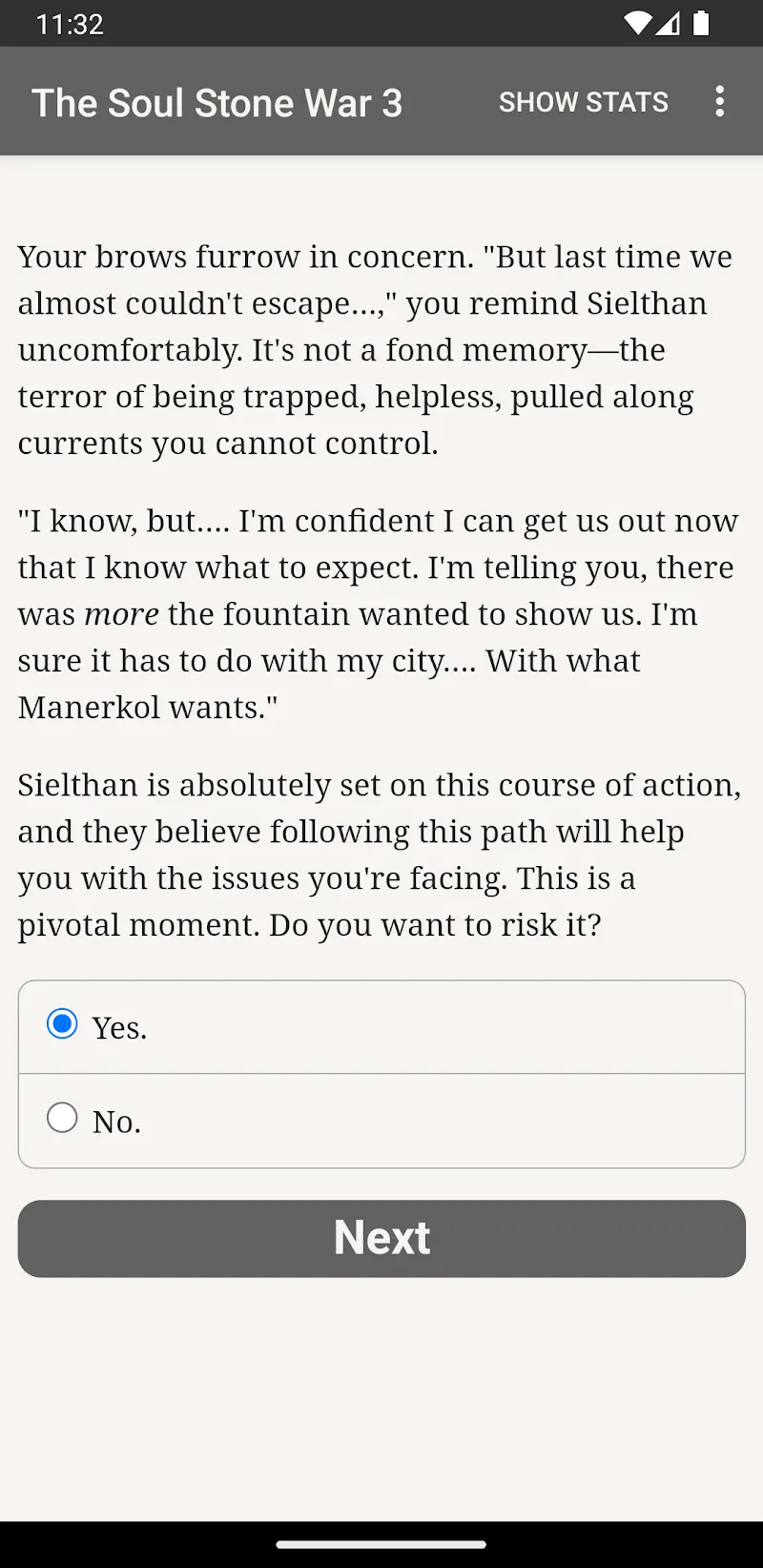Tap the Wi-Fi status icon

tap(636, 24)
